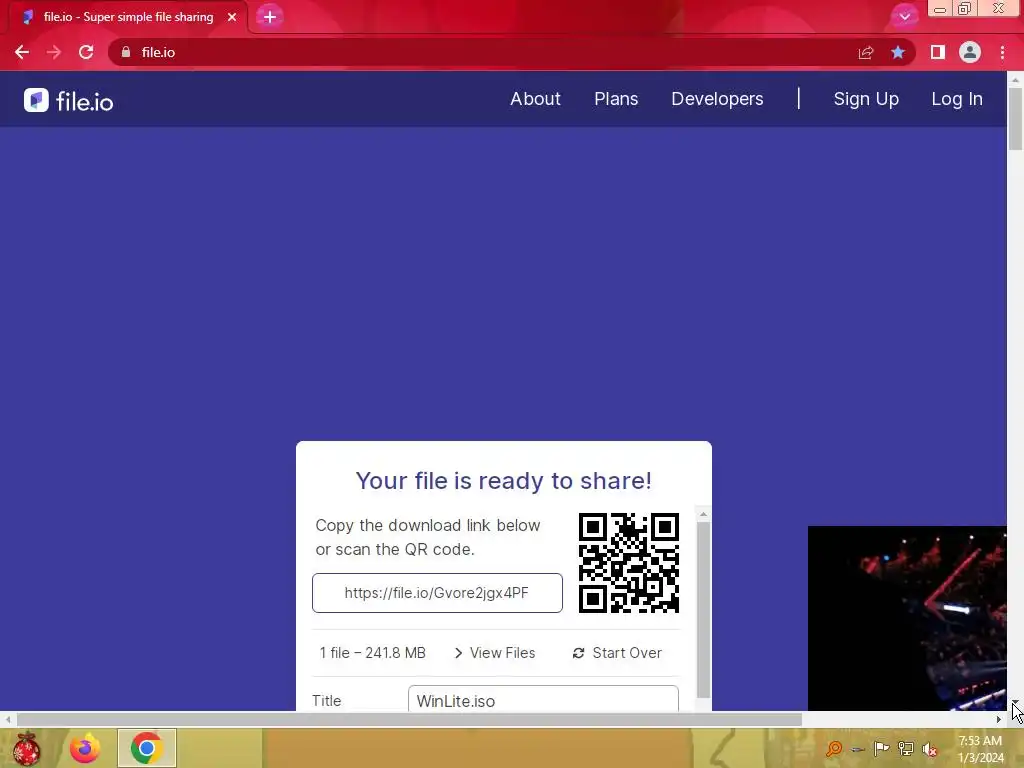Click the horizontal scrollbar left arrow

pyautogui.click(x=8, y=720)
